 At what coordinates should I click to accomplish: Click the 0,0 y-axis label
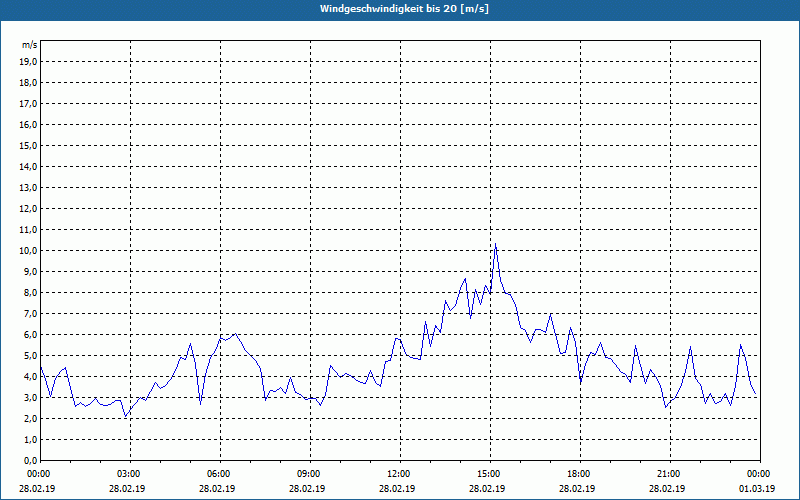pos(30,460)
